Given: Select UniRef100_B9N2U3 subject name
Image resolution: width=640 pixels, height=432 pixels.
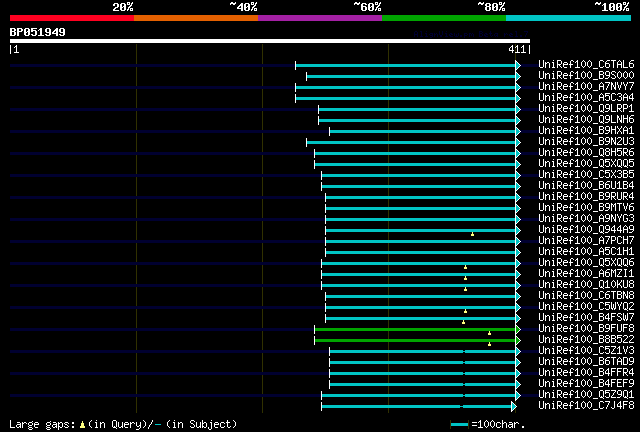Looking at the screenshot, I should [x=586, y=141].
